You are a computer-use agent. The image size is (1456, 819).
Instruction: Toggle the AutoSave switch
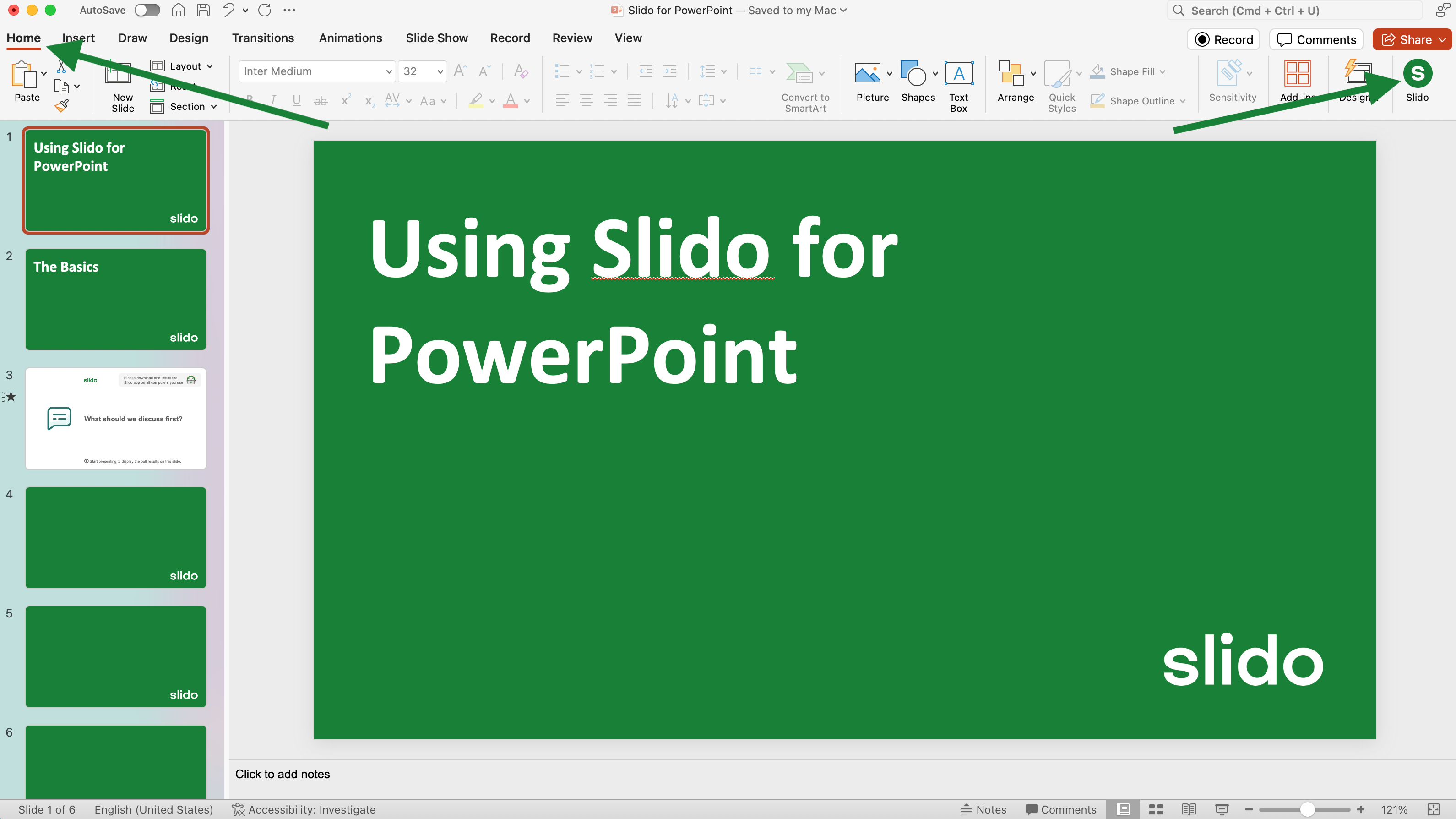147,10
